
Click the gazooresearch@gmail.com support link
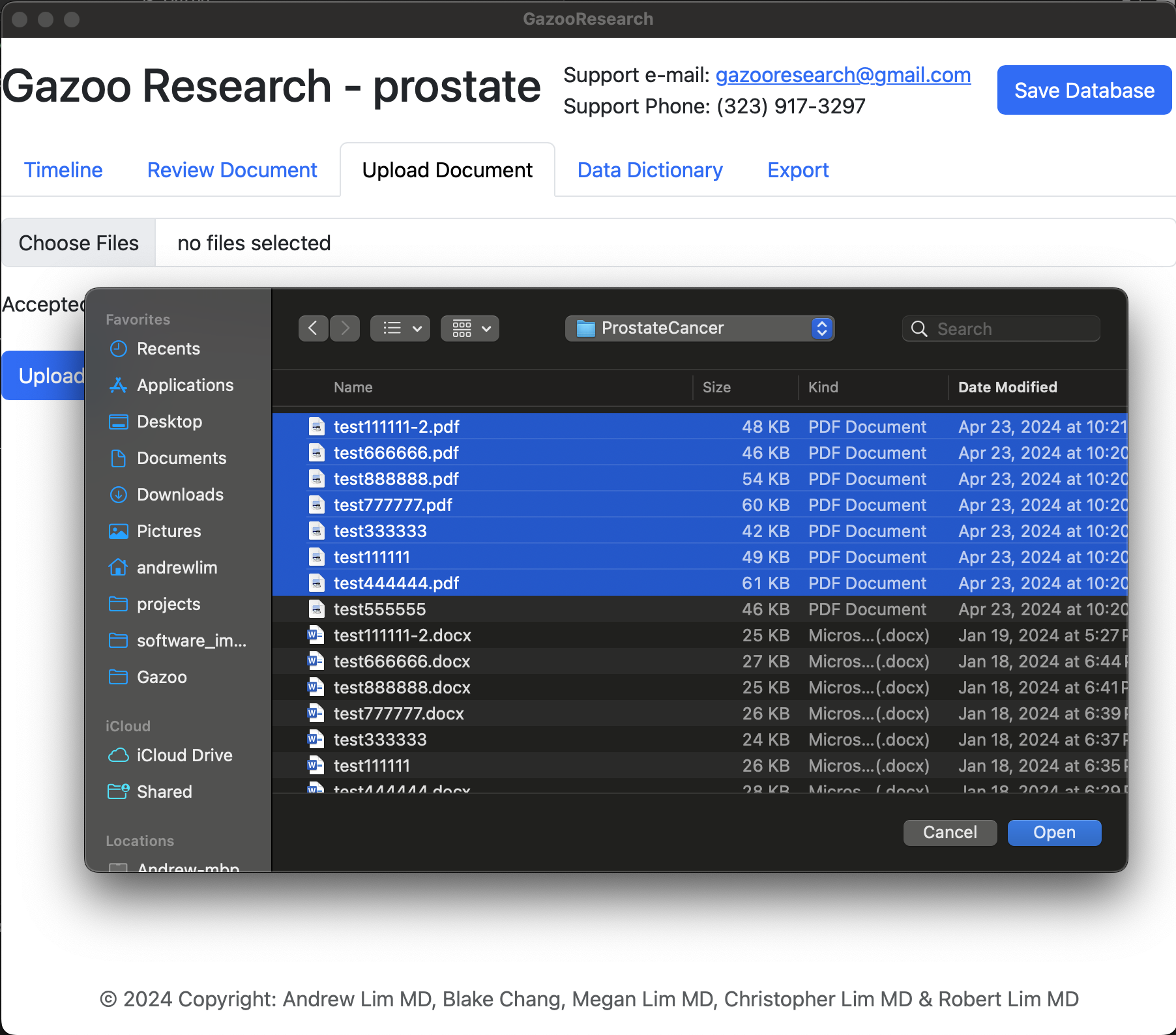[x=843, y=75]
